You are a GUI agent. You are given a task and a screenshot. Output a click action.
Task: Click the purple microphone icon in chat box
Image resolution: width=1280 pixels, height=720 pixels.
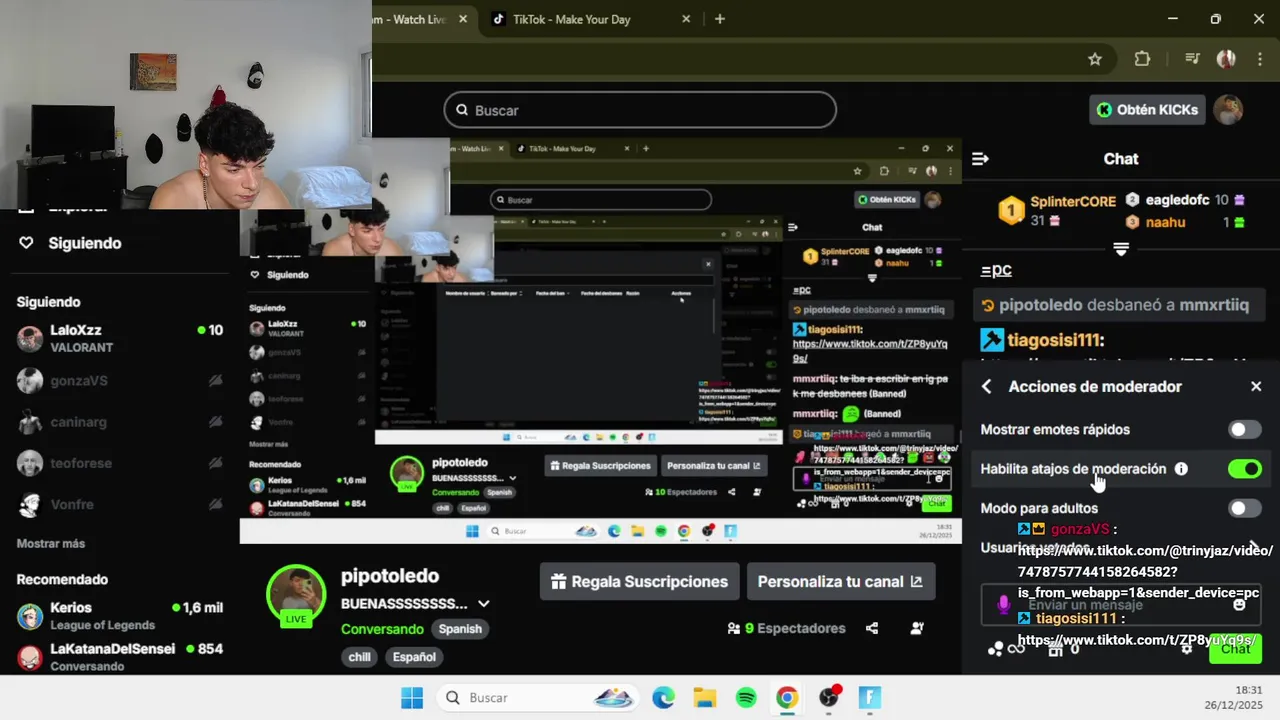tap(1004, 604)
